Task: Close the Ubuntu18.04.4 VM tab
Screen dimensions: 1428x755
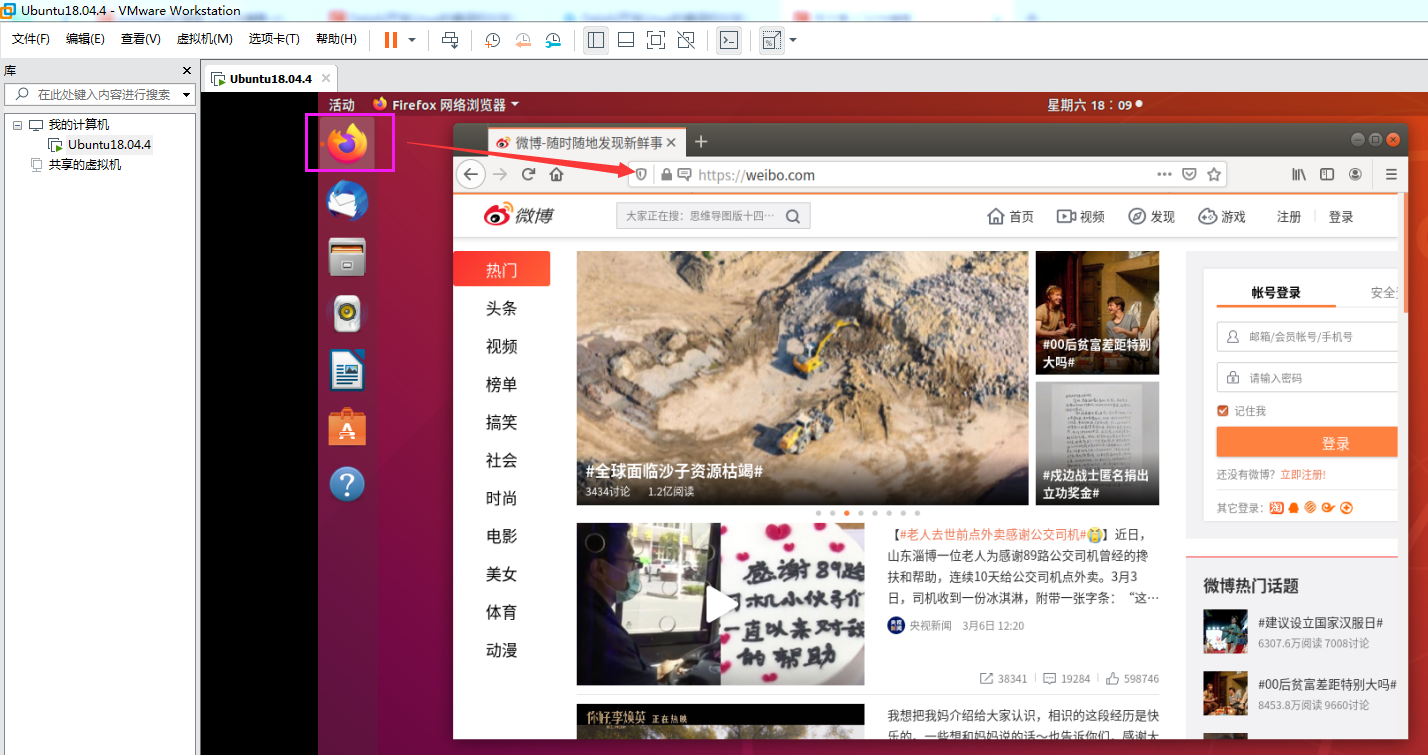Action: [x=325, y=78]
